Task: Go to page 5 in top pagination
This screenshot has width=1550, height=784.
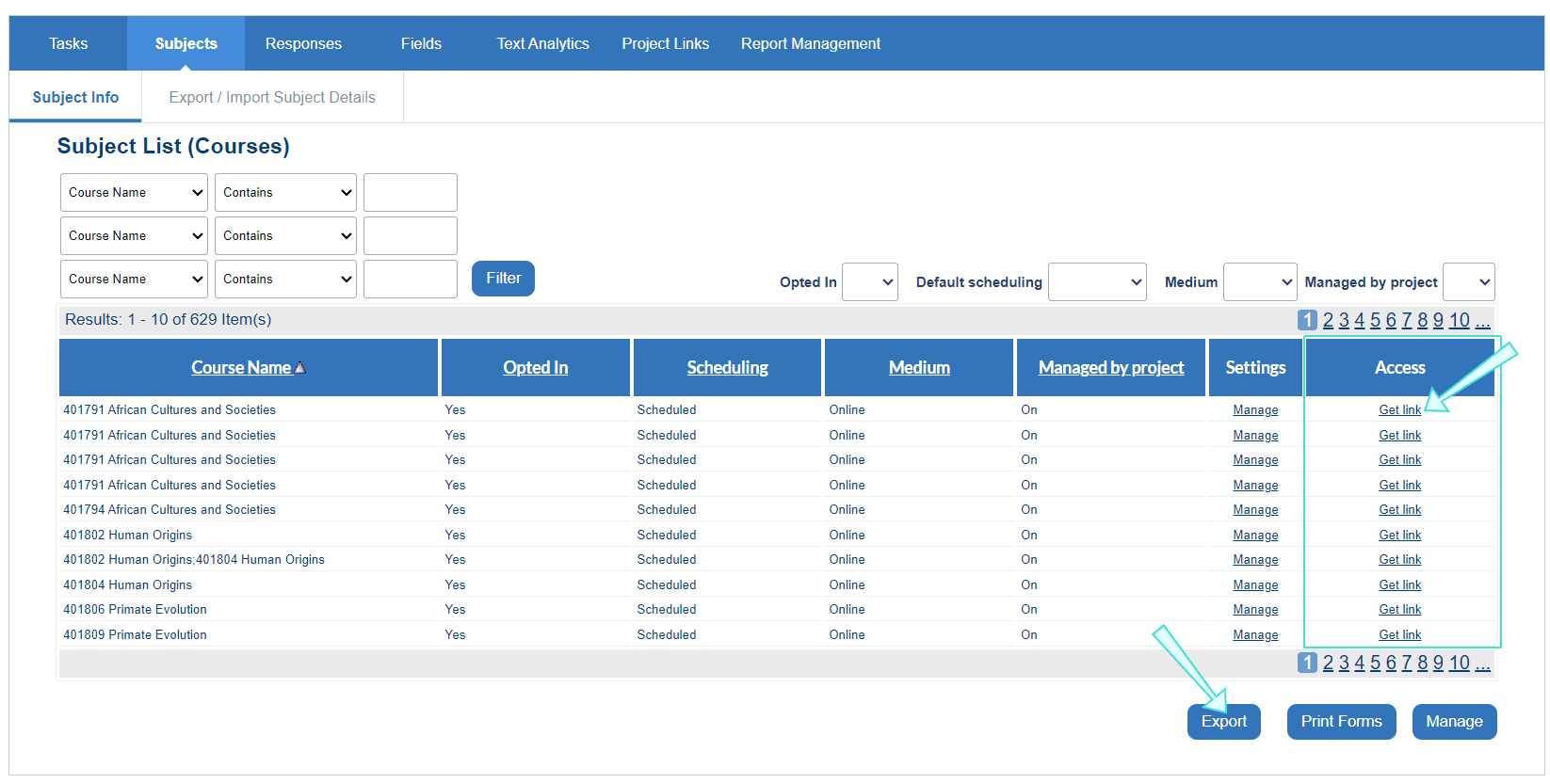Action: [x=1375, y=320]
